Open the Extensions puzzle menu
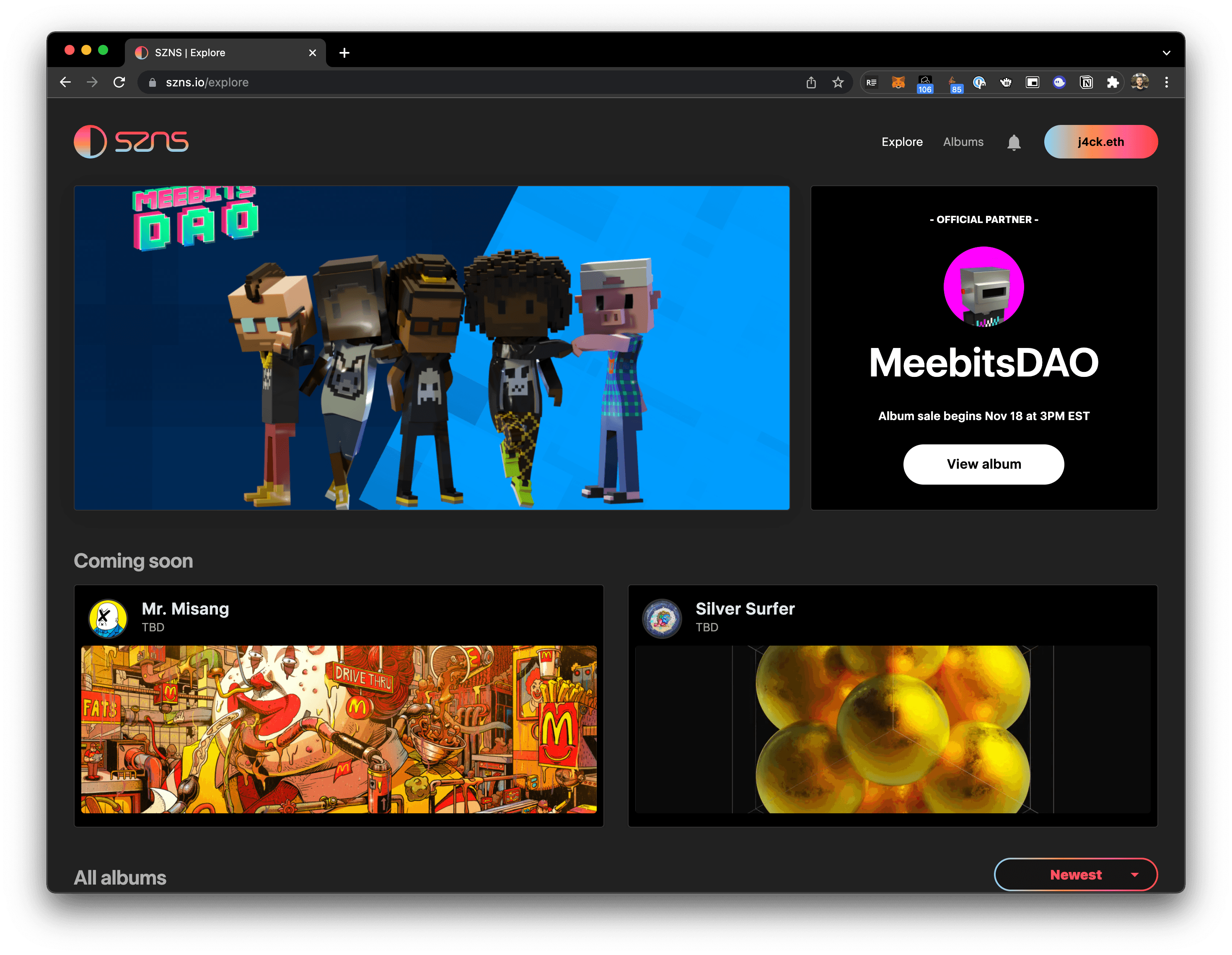This screenshot has height=955, width=1232. coord(1113,83)
